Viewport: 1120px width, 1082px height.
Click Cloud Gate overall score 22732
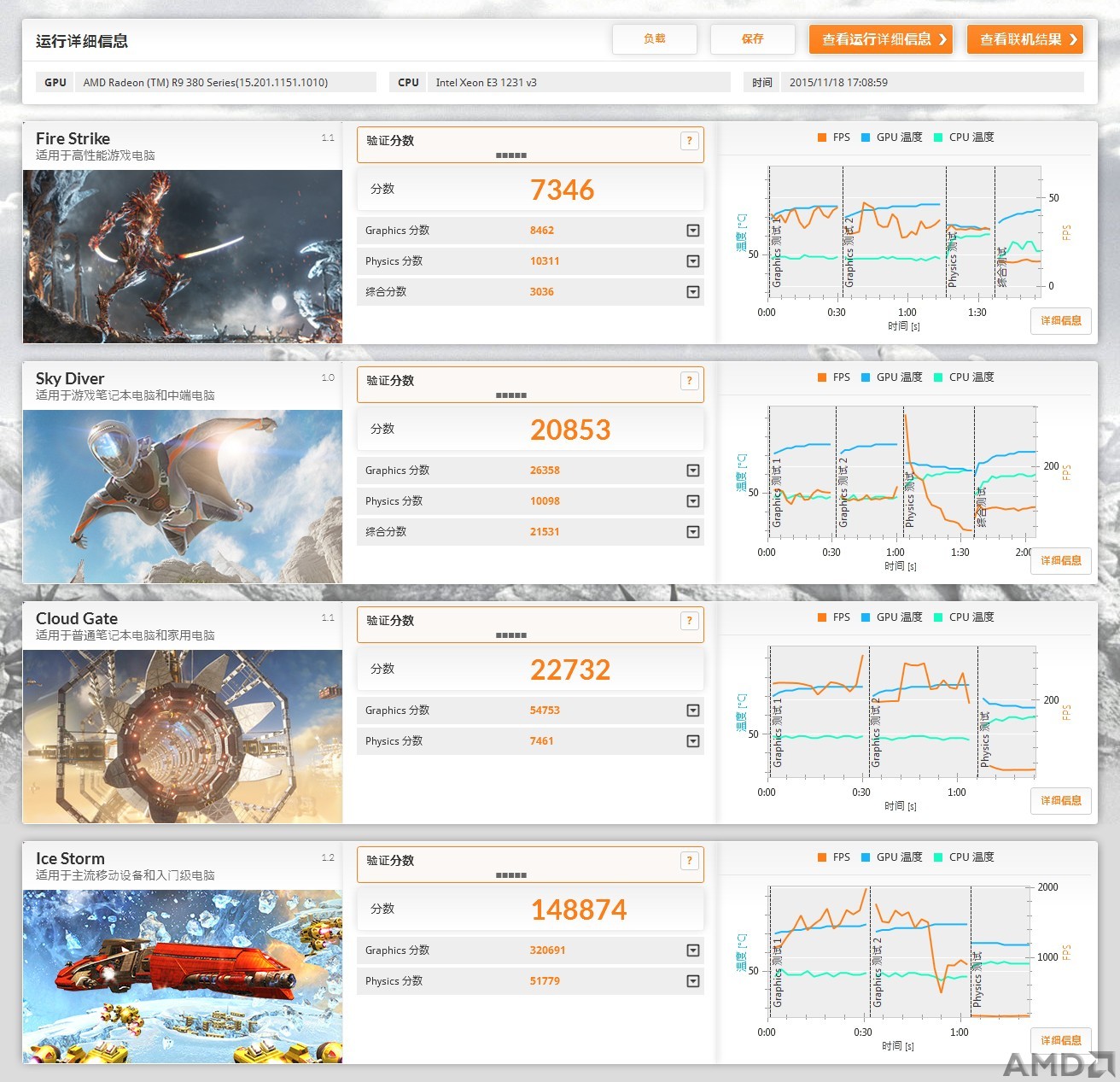click(x=570, y=670)
